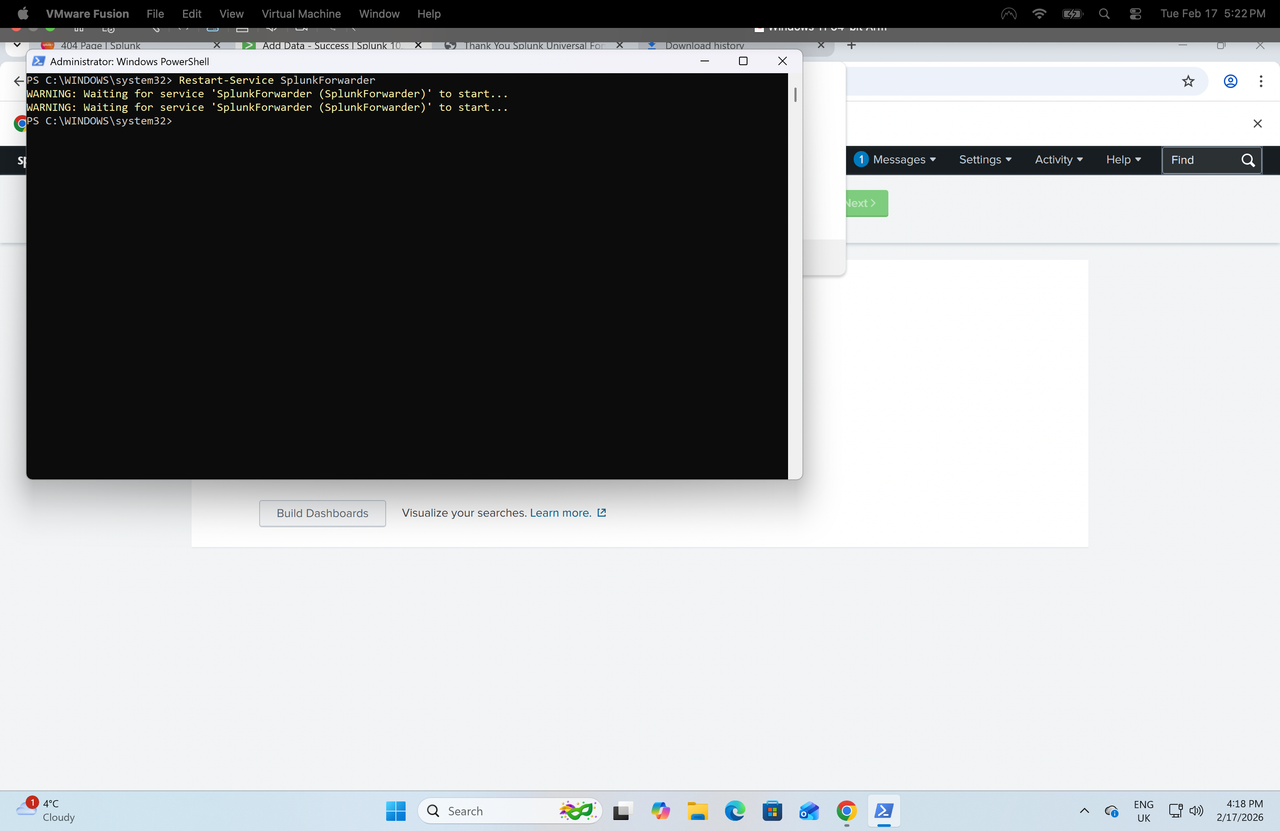Open the macOS Help menu

(x=429, y=14)
